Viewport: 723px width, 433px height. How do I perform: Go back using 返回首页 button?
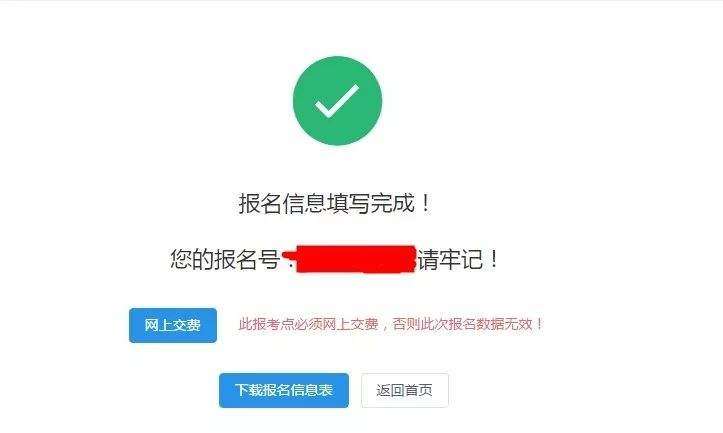tap(404, 390)
